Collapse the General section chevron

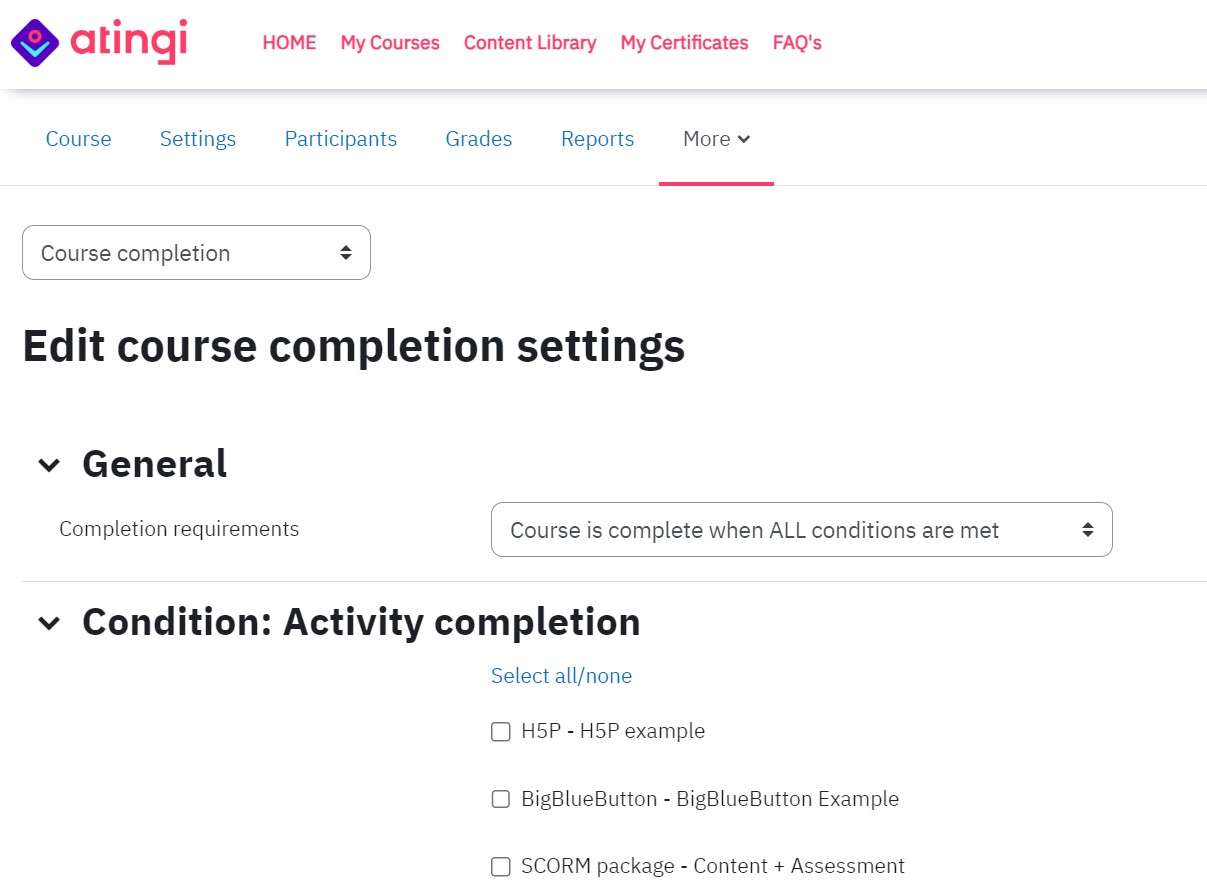click(49, 465)
